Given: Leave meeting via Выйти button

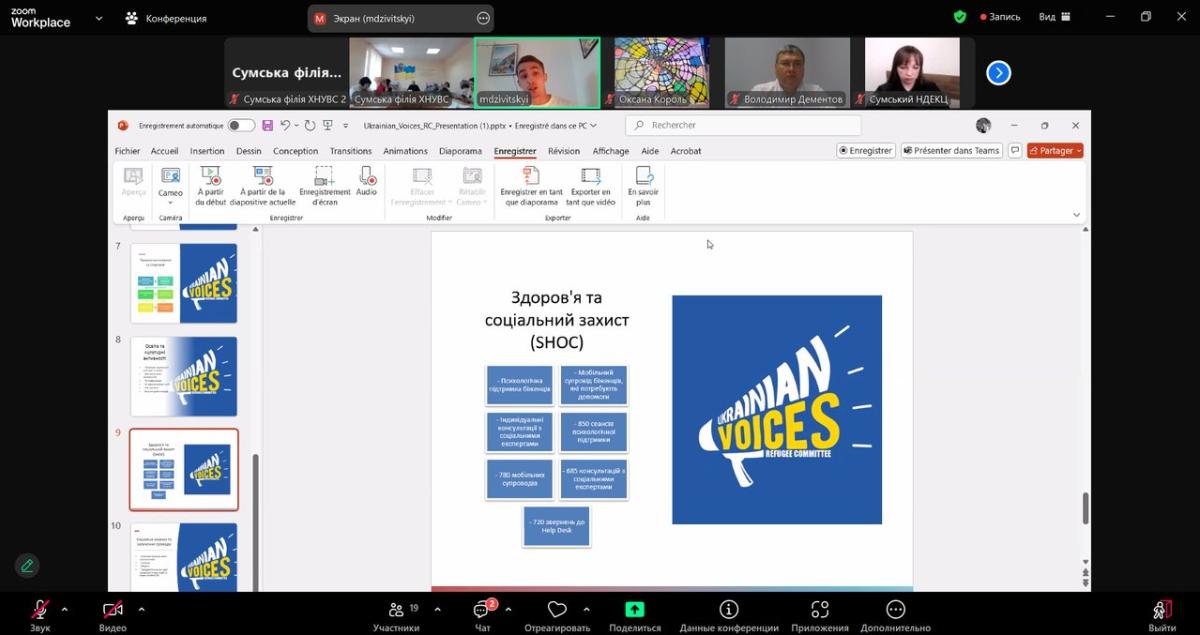Looking at the screenshot, I should [x=1162, y=610].
